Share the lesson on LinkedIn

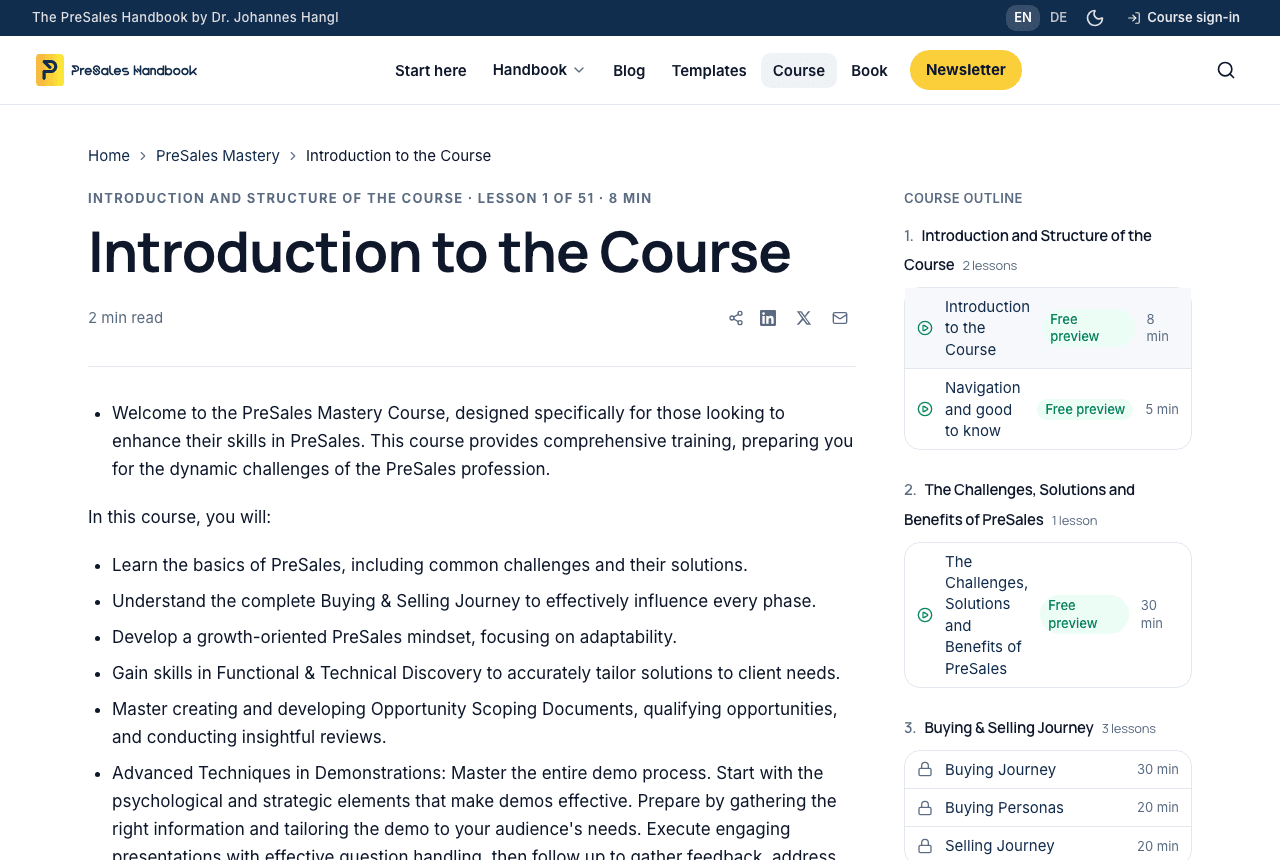[768, 318]
